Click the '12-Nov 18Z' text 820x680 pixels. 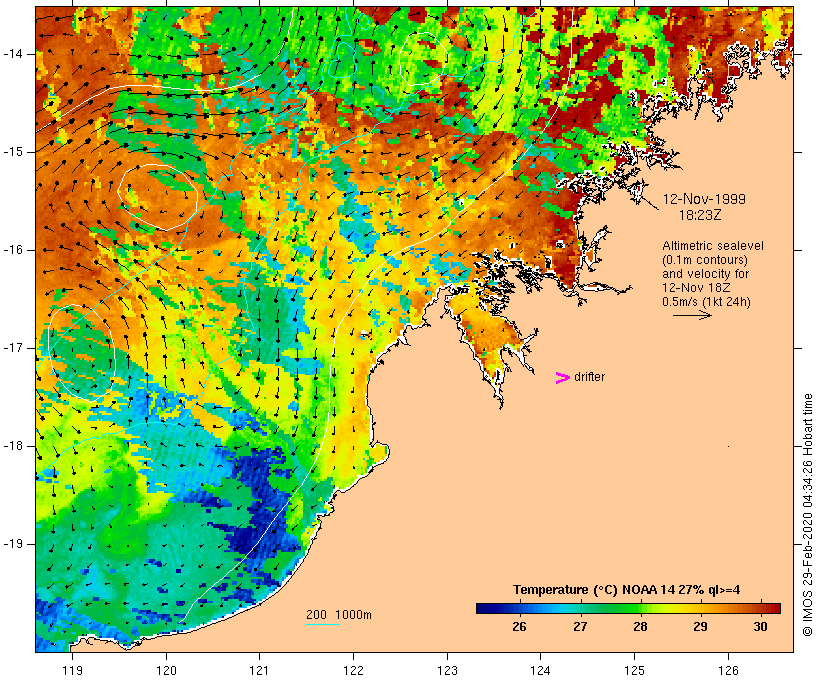pyautogui.click(x=696, y=288)
